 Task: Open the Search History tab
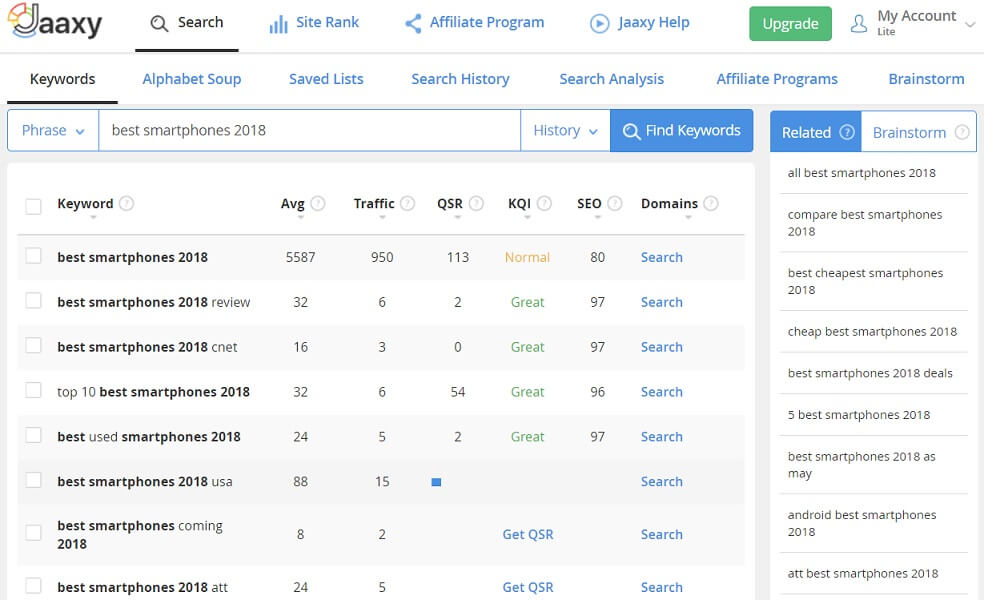tap(460, 79)
